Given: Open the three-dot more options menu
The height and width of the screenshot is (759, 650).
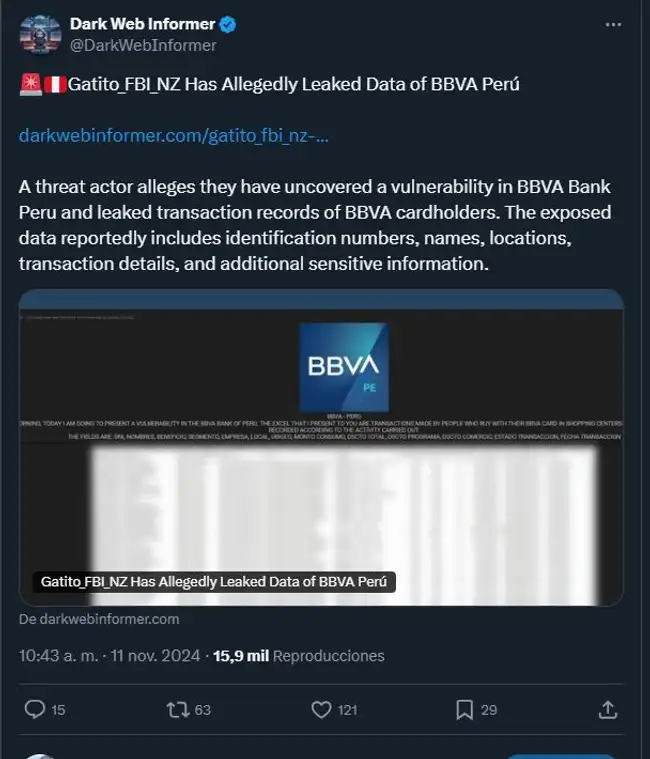Looking at the screenshot, I should [x=613, y=25].
